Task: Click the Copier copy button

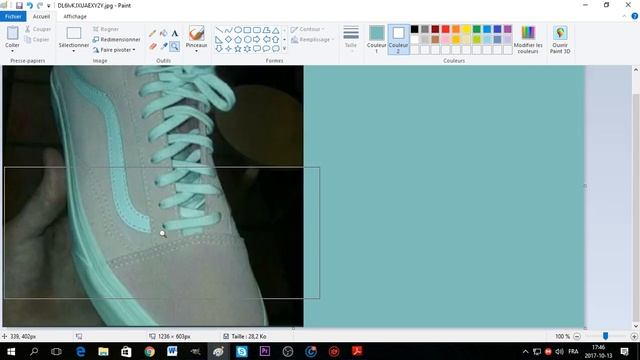Action: tap(37, 40)
